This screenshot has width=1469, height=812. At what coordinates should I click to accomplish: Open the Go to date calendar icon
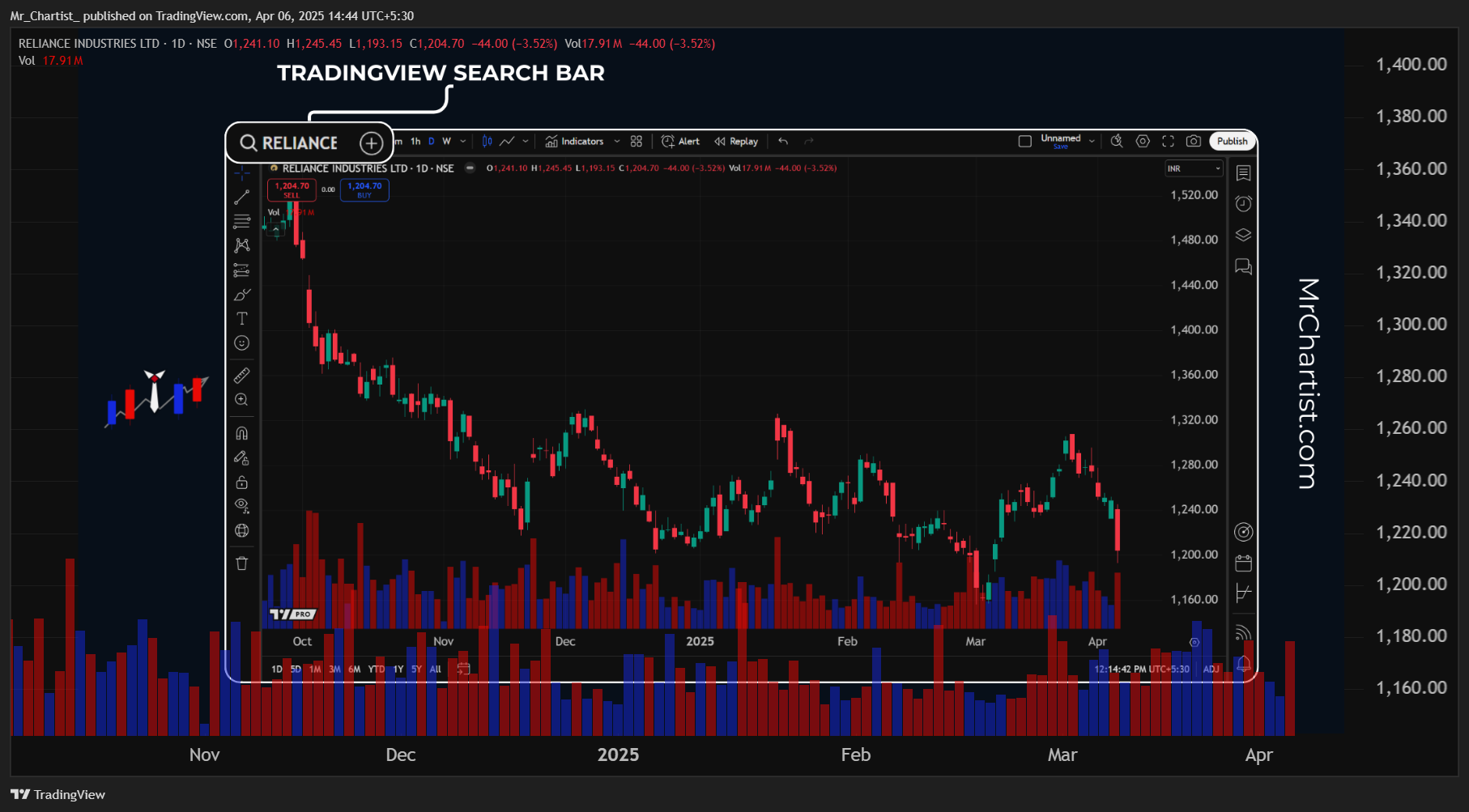(x=463, y=670)
